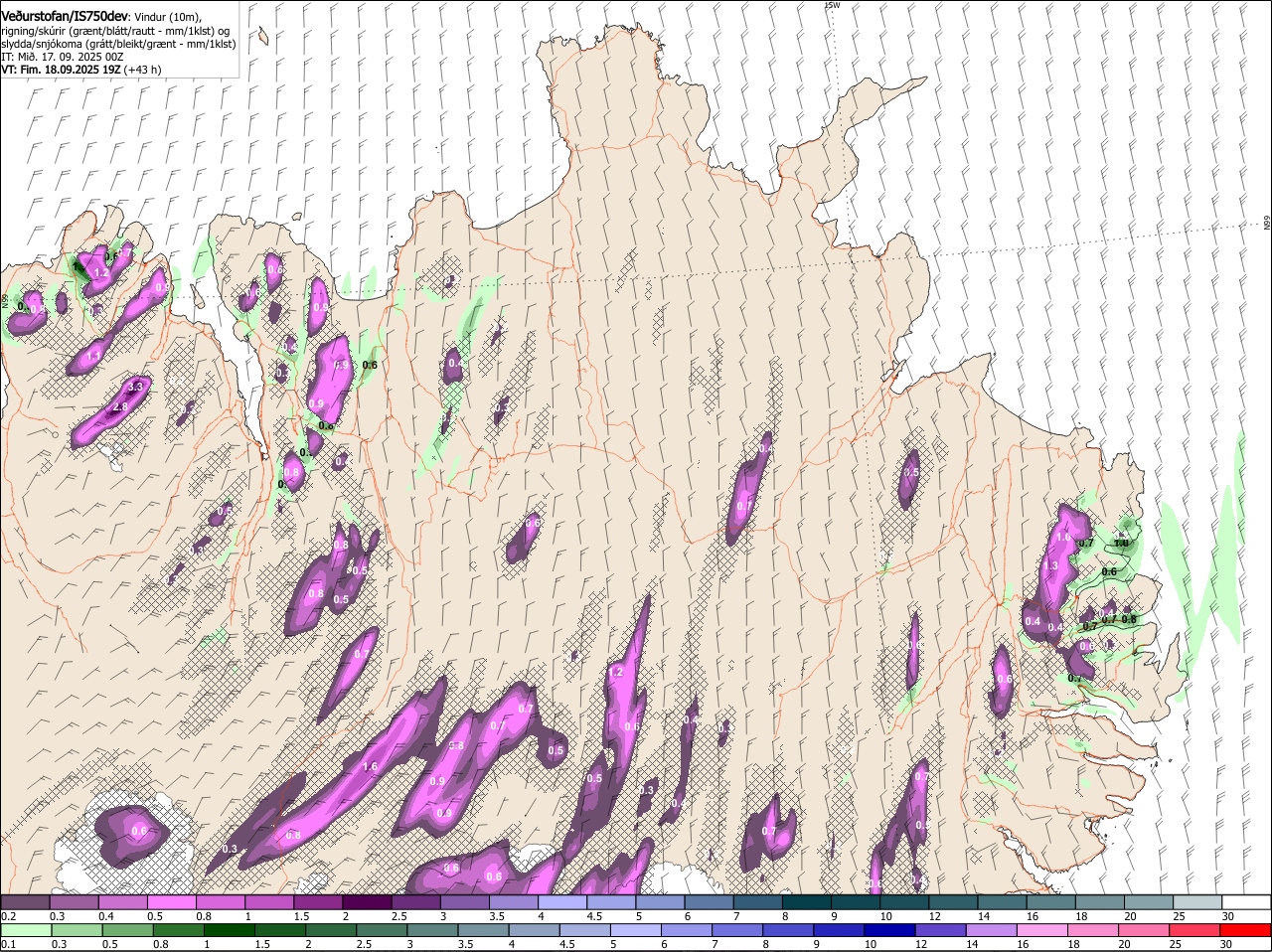Click the 3.3 precipitation value on the map

tap(137, 387)
